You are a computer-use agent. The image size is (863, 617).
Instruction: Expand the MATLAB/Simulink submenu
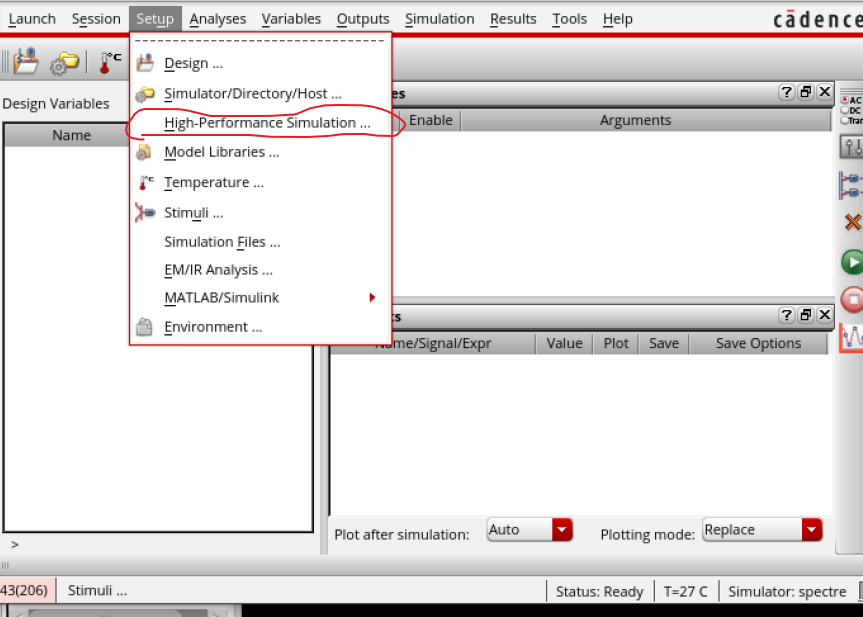click(x=260, y=298)
